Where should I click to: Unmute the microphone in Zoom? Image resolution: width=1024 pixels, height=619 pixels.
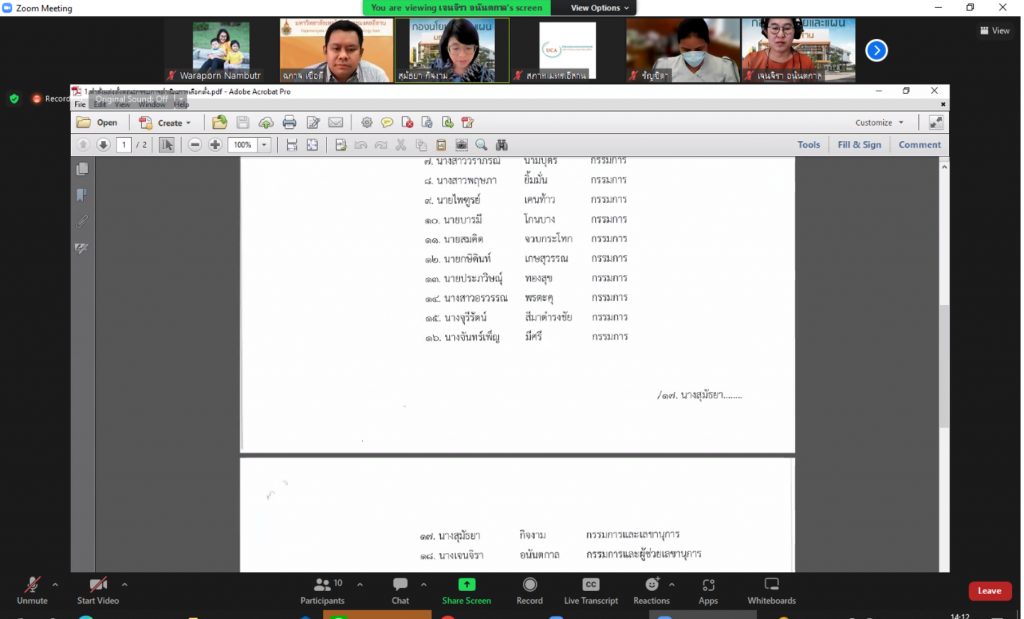(x=32, y=589)
